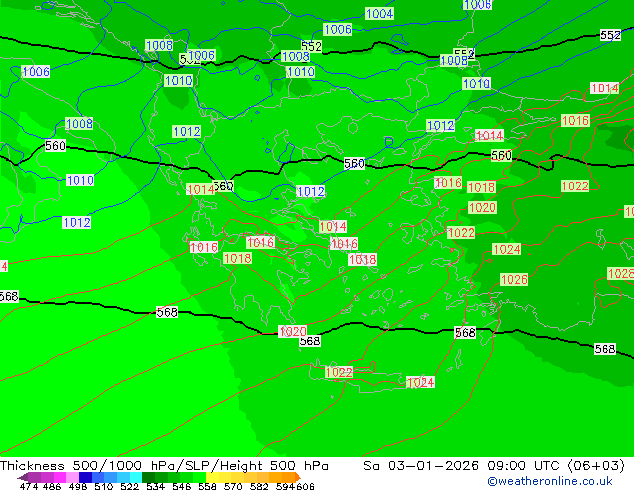Click legend value 582
The height and width of the screenshot is (490, 634).
pos(259,486)
